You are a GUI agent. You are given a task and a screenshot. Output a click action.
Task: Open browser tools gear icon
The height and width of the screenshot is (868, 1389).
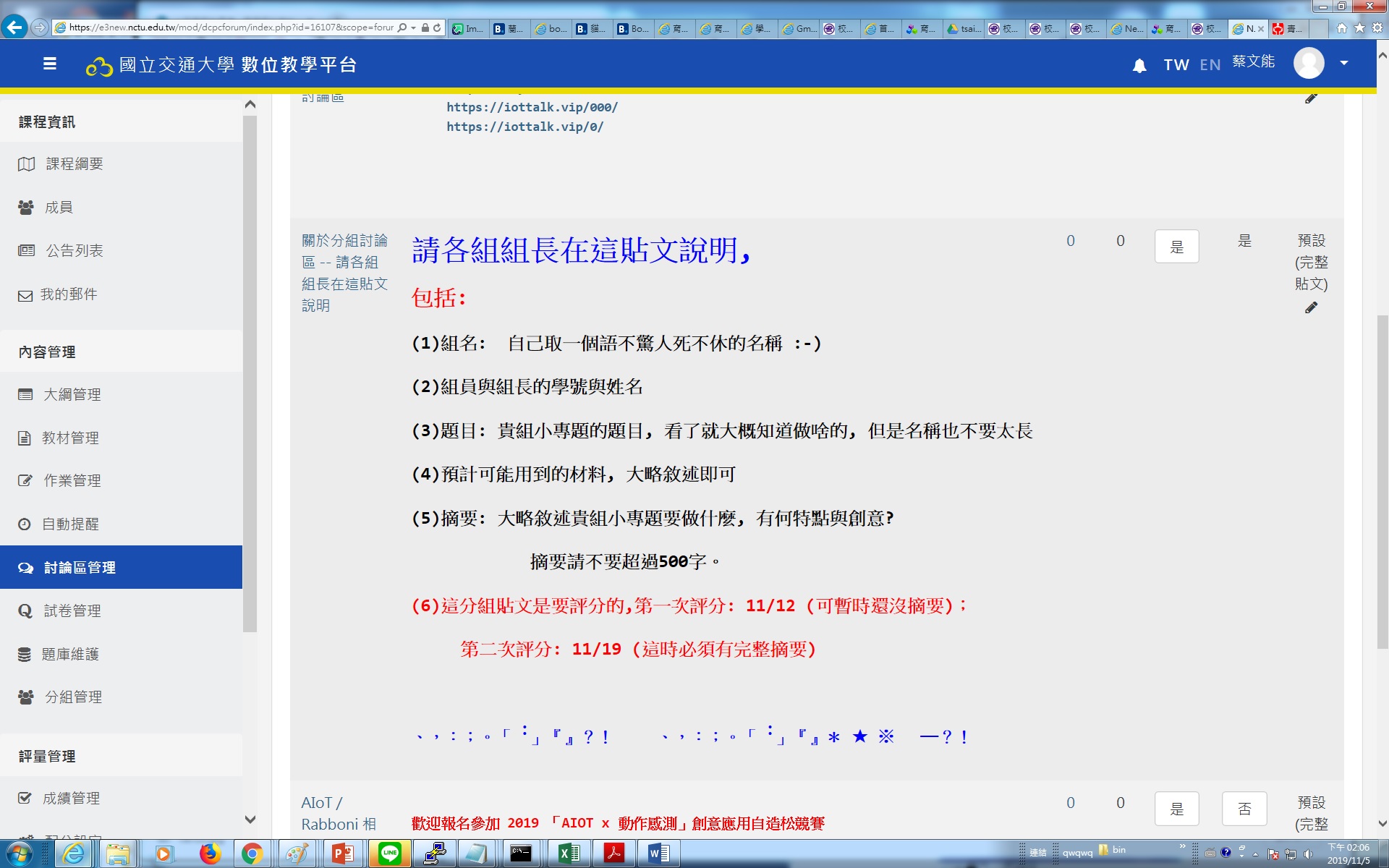click(1377, 27)
